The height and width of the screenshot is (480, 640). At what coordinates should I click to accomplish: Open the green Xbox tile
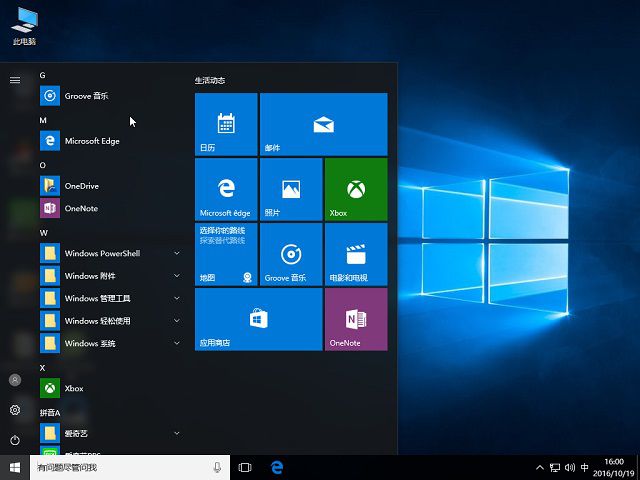(x=355, y=189)
